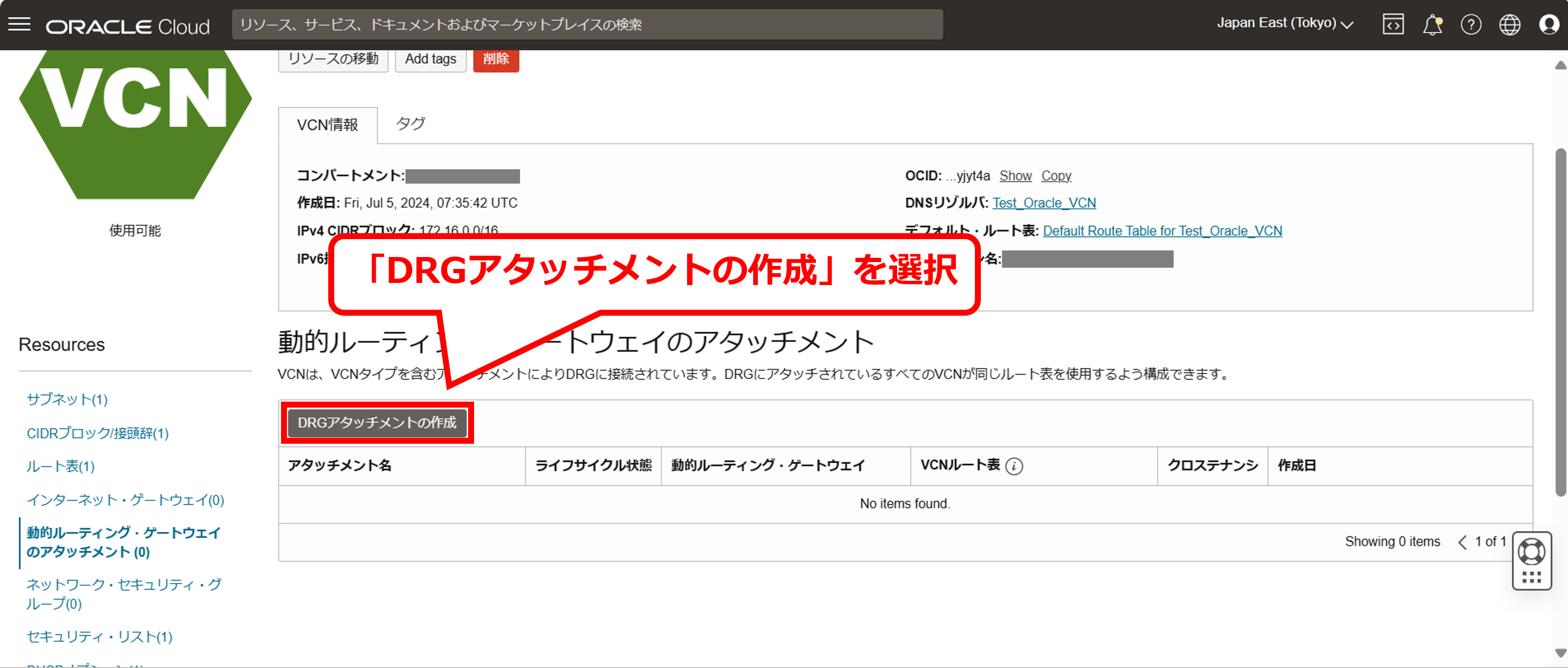The height and width of the screenshot is (668, 1568).
Task: Open the hamburger navigation menu
Action: point(20,24)
